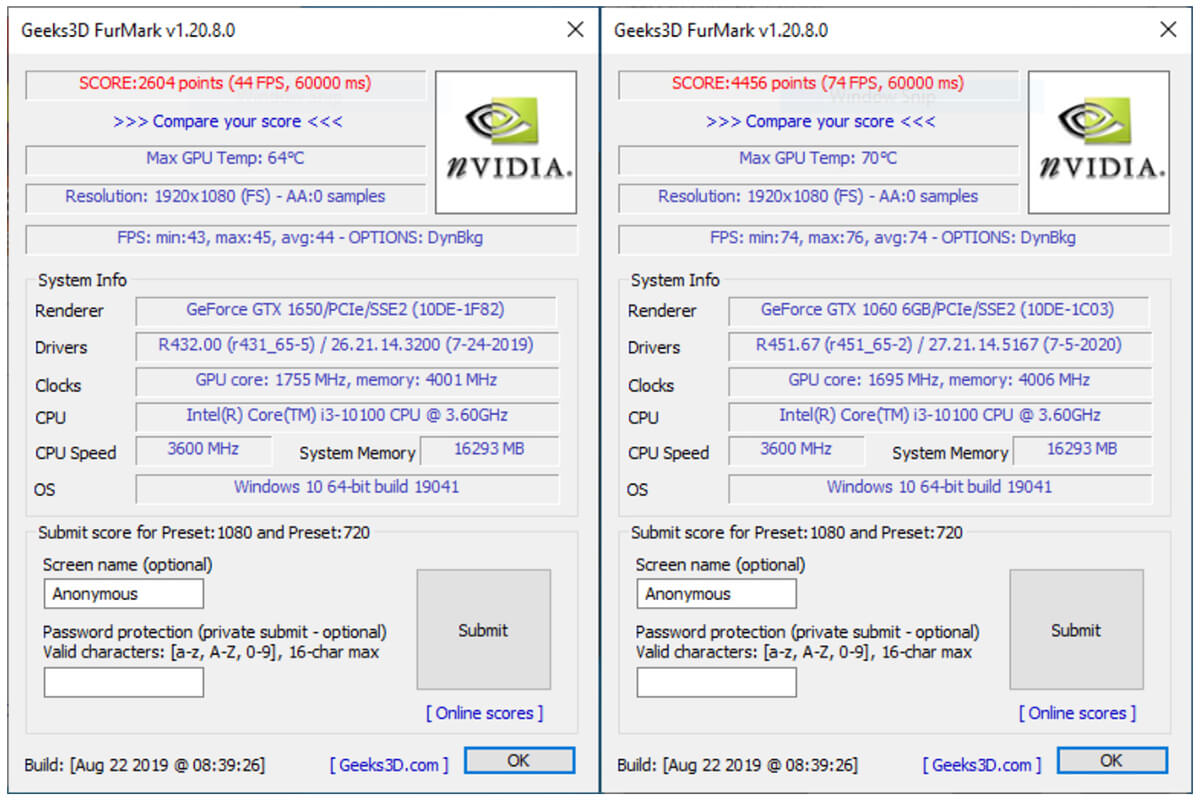The image size is (1200, 802).
Task: Open Compare your score link in GTX 1650 window
Action: [x=228, y=121]
